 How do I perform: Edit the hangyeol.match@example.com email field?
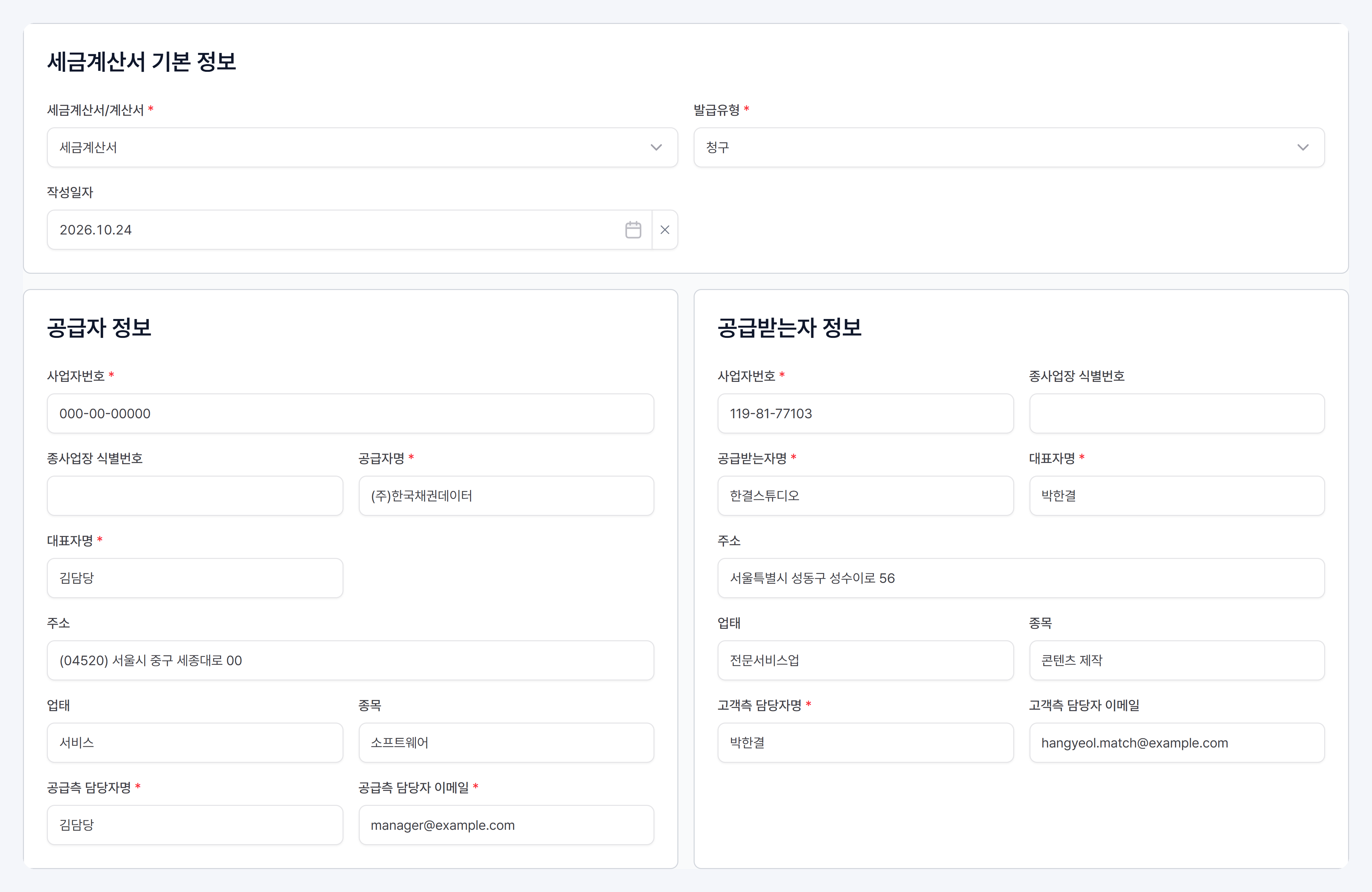[1177, 743]
